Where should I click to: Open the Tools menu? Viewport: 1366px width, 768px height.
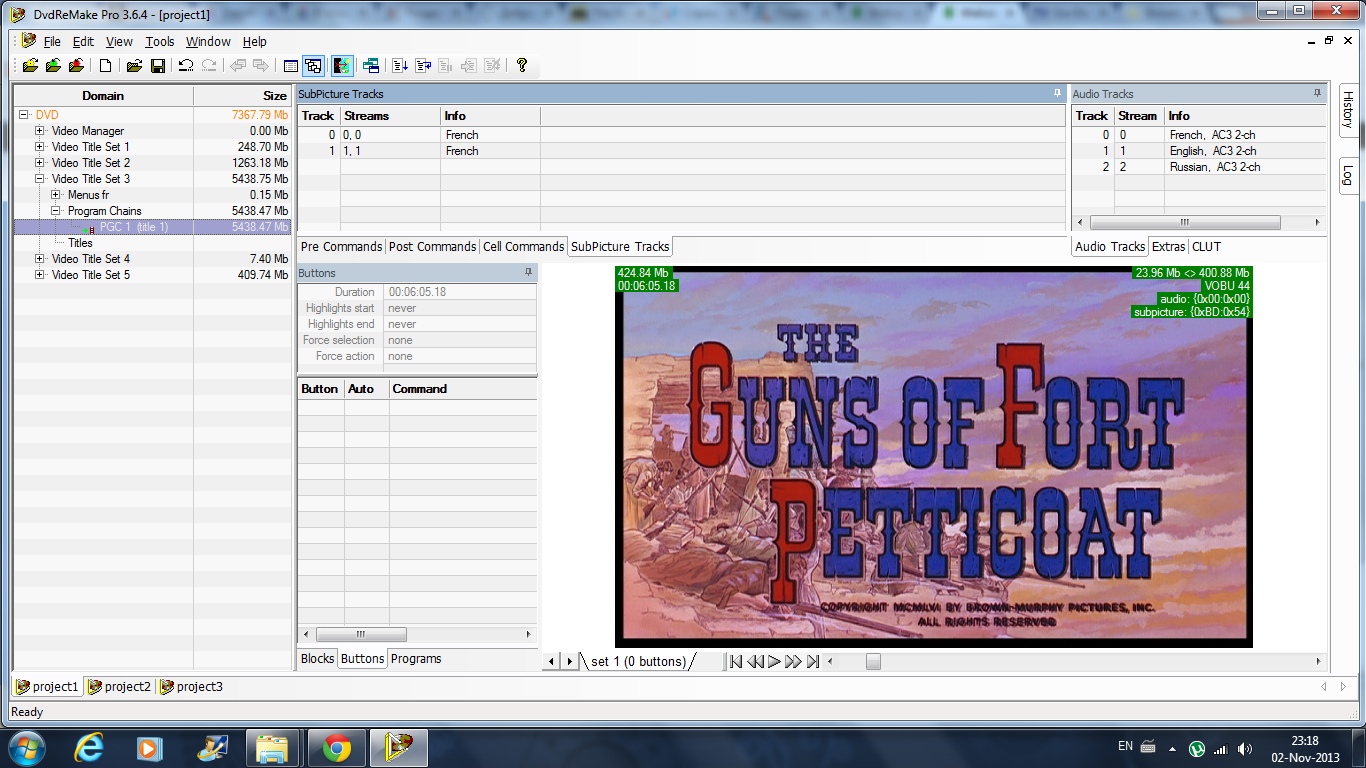pyautogui.click(x=159, y=41)
